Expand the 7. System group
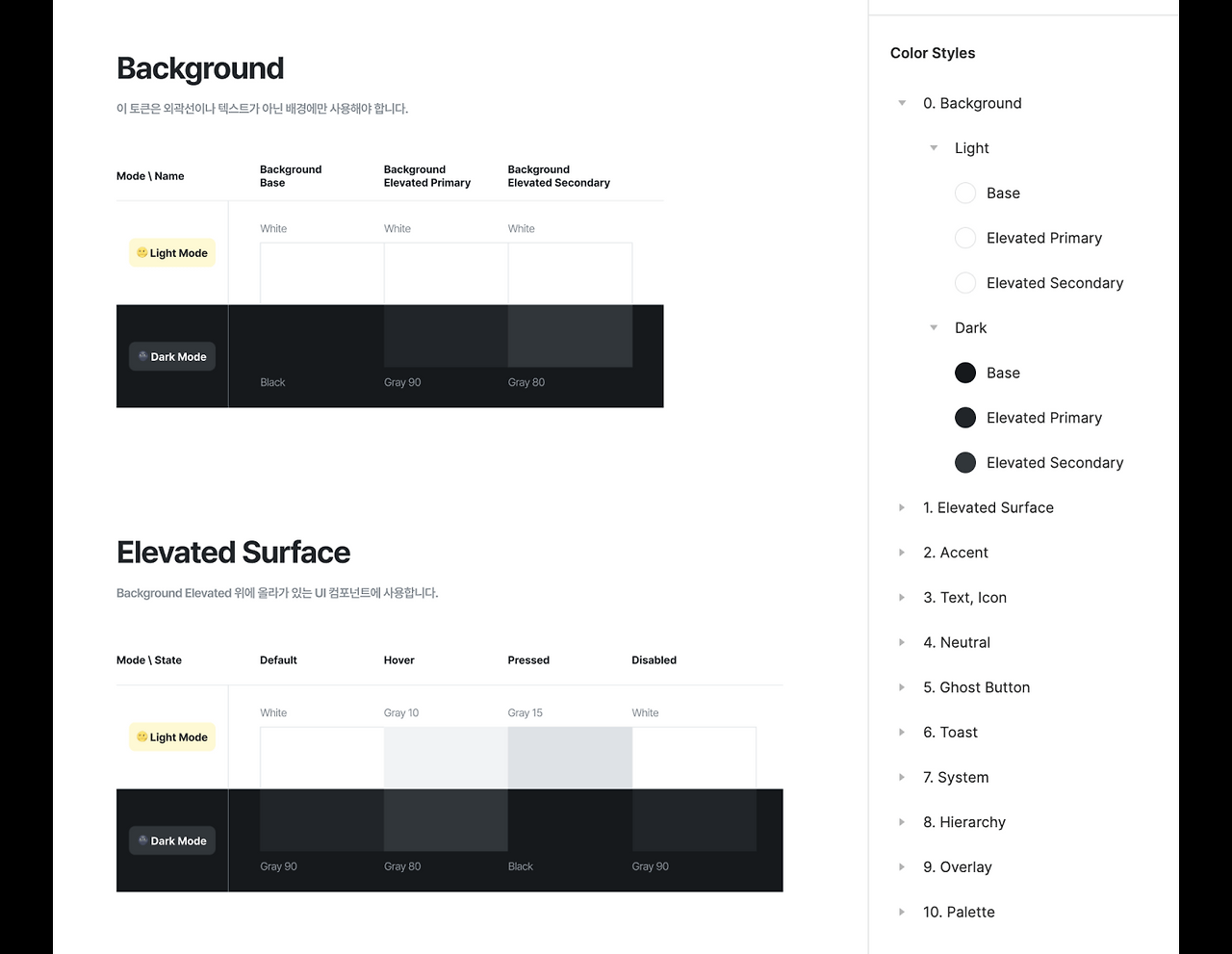1232x954 pixels. pyautogui.click(x=902, y=777)
